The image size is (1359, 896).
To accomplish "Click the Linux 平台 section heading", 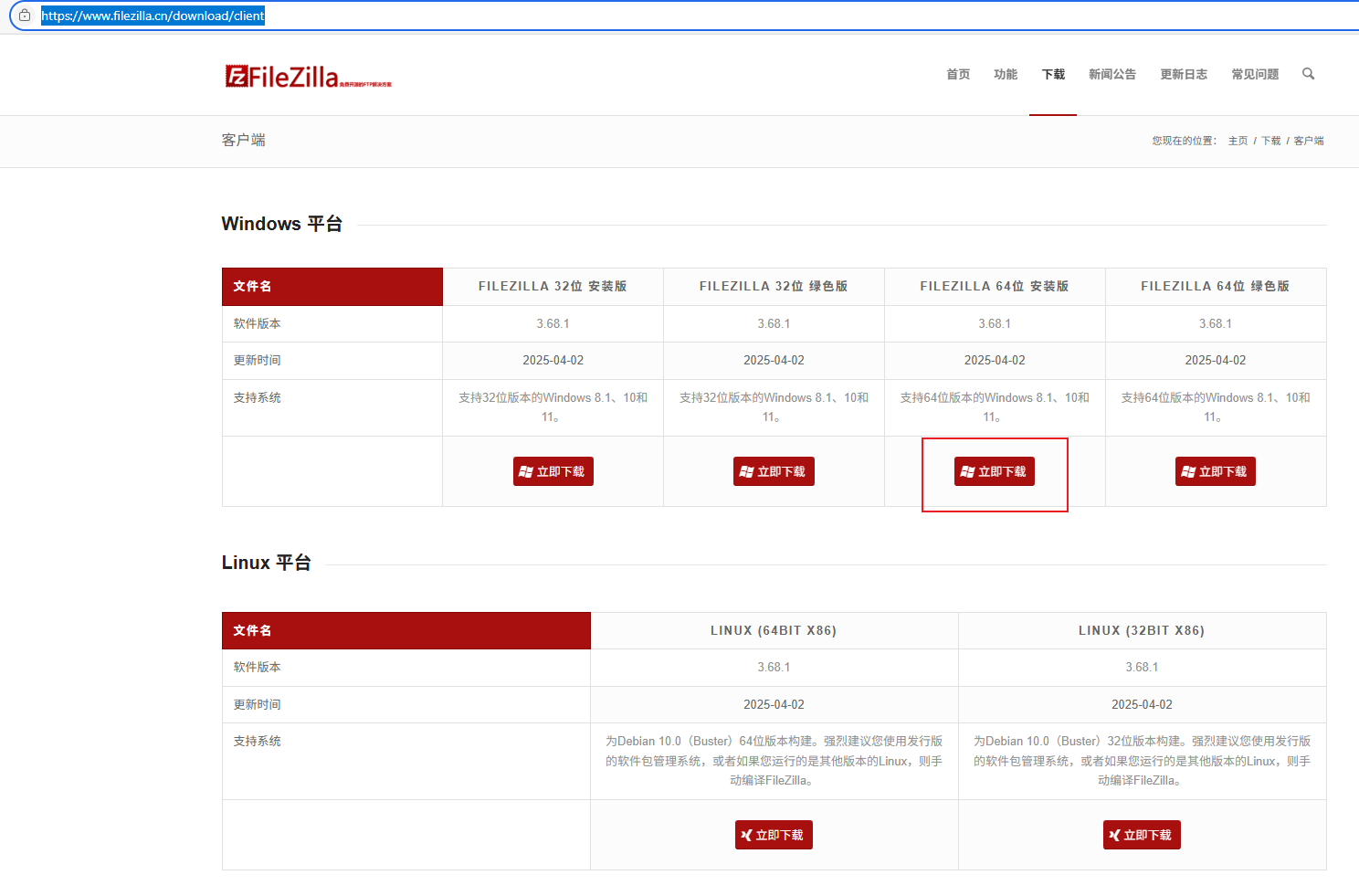I will click(x=267, y=563).
